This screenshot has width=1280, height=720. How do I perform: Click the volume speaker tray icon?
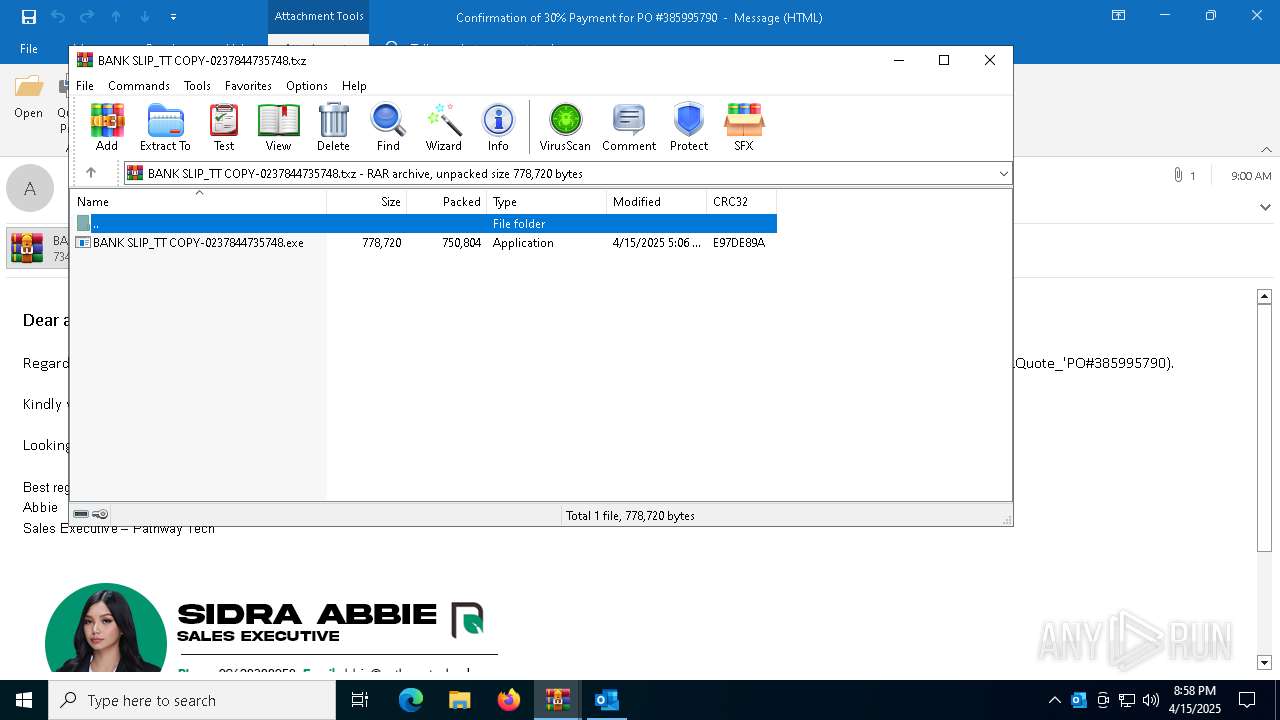click(x=1151, y=700)
